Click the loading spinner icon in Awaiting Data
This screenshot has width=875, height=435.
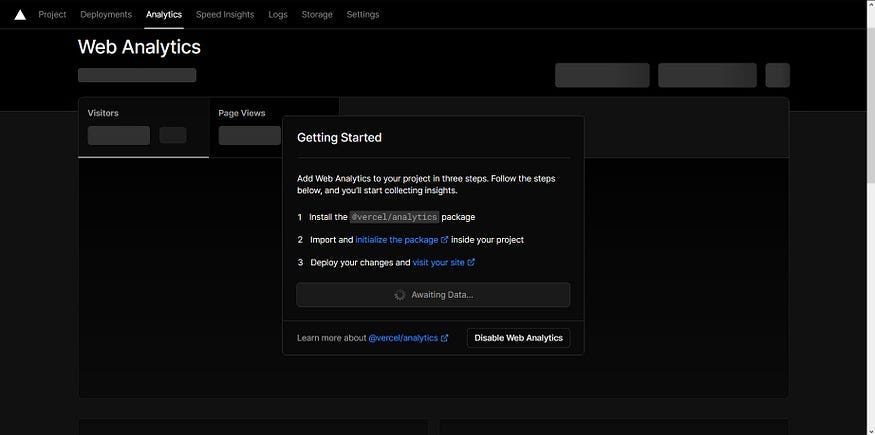(x=400, y=294)
